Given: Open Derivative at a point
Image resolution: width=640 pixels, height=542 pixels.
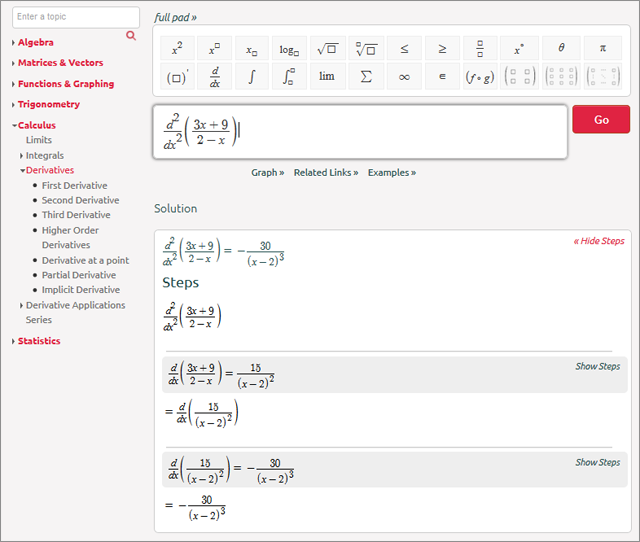Looking at the screenshot, I should (x=85, y=260).
